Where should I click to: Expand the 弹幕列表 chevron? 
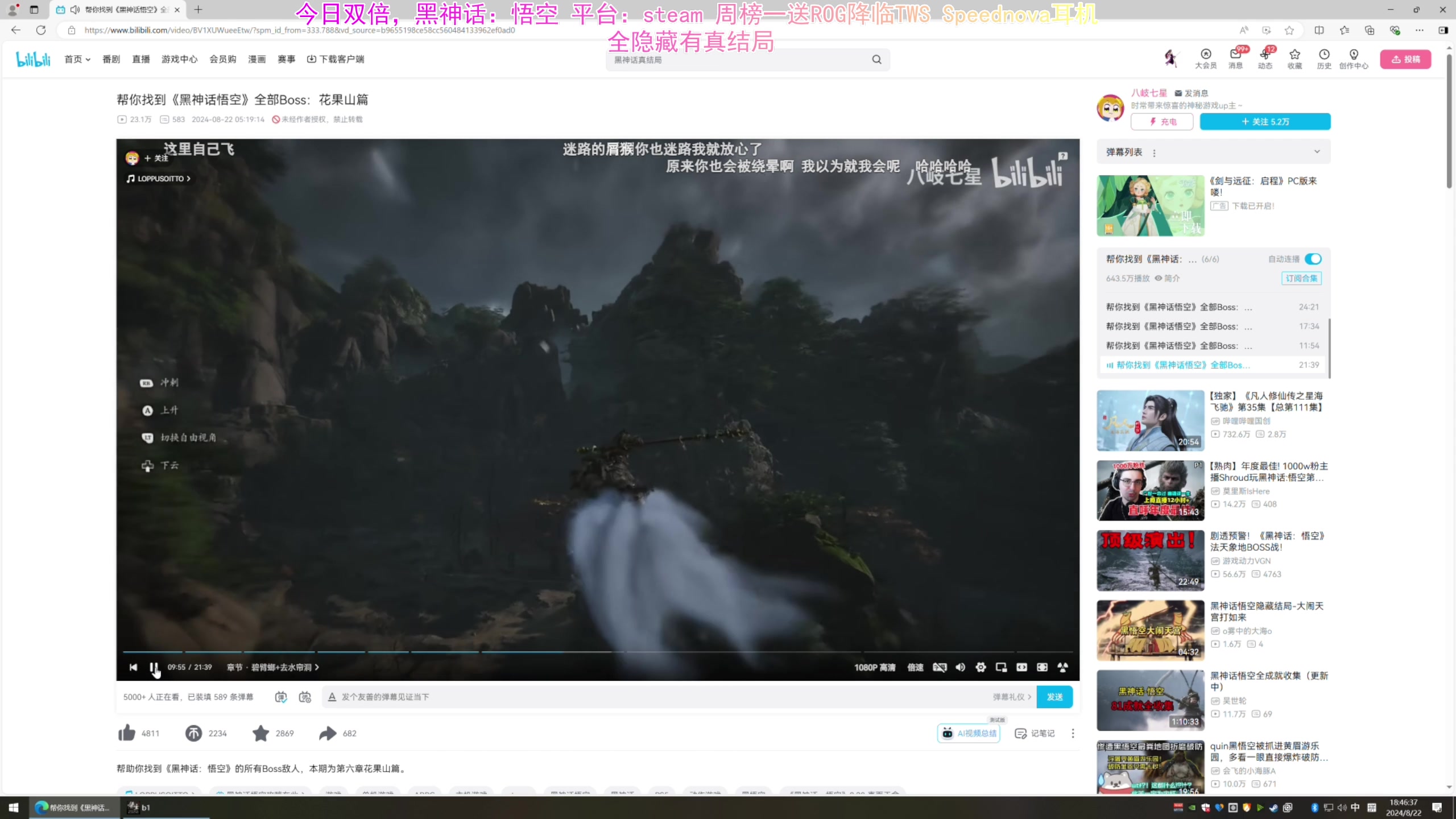[1317, 152]
